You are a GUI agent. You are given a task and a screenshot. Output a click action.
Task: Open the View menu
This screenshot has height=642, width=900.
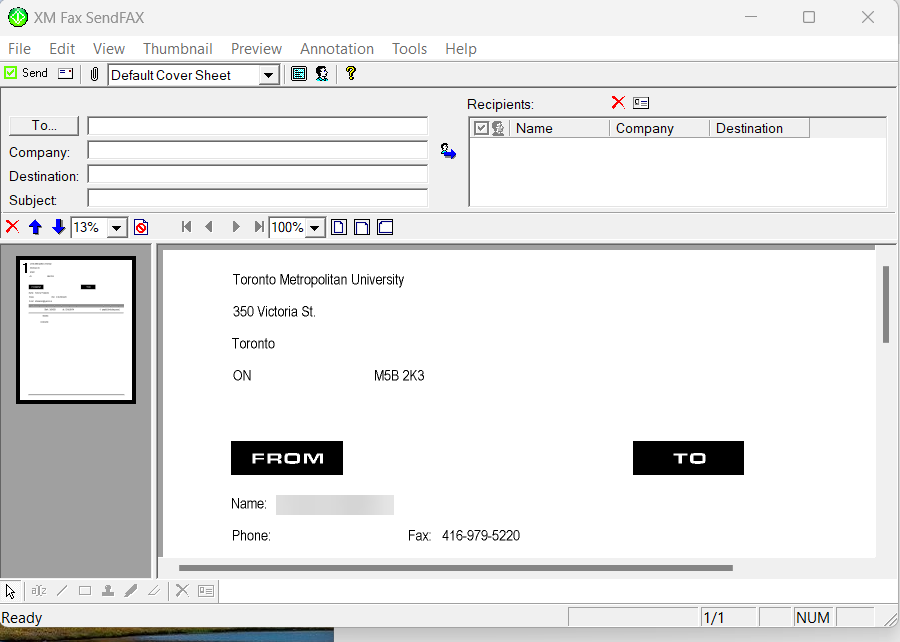pyautogui.click(x=109, y=49)
